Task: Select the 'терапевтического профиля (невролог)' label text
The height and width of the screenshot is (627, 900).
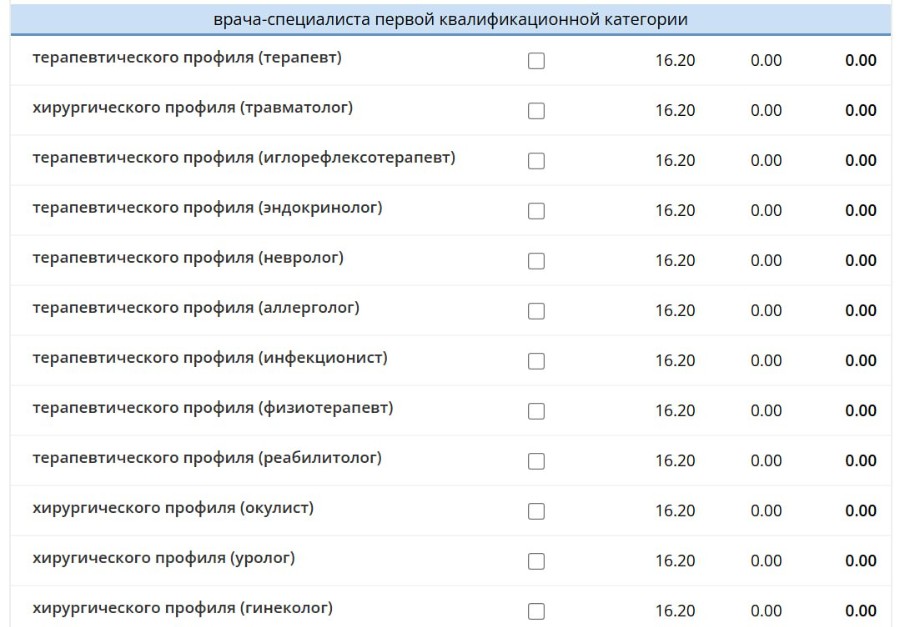Action: 188,258
